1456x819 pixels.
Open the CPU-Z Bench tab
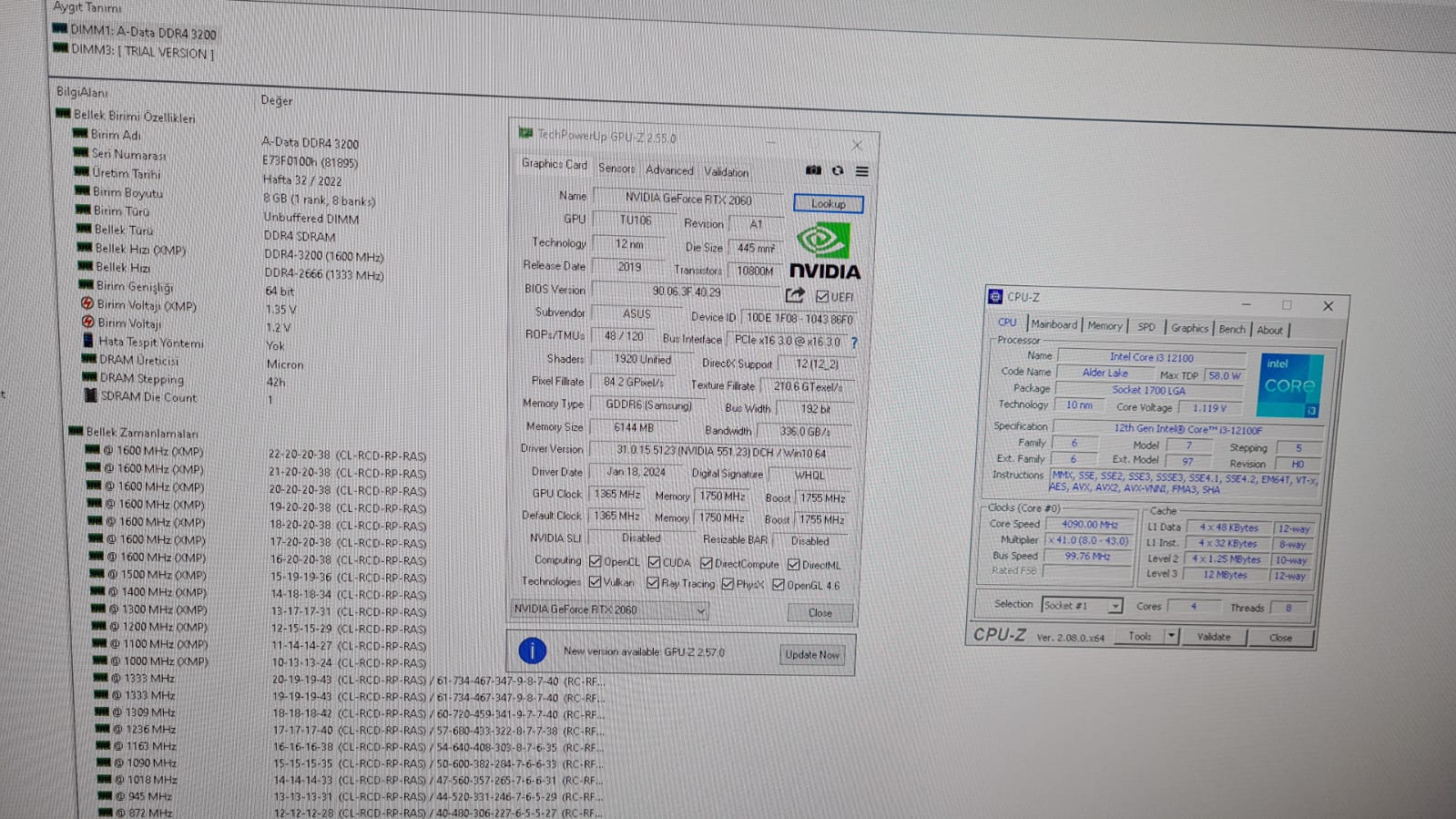click(x=1232, y=329)
